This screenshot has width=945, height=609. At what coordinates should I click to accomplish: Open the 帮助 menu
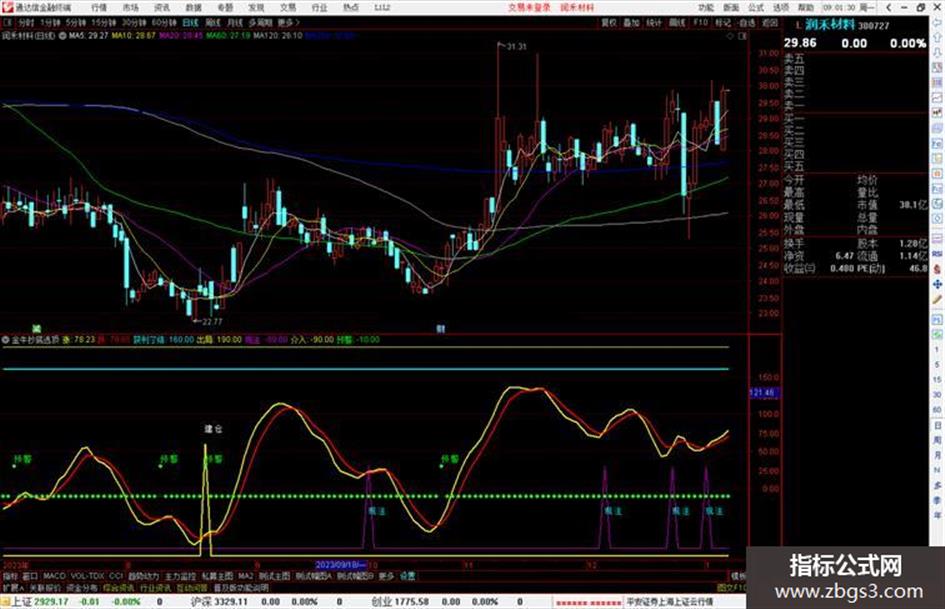pyautogui.click(x=806, y=8)
